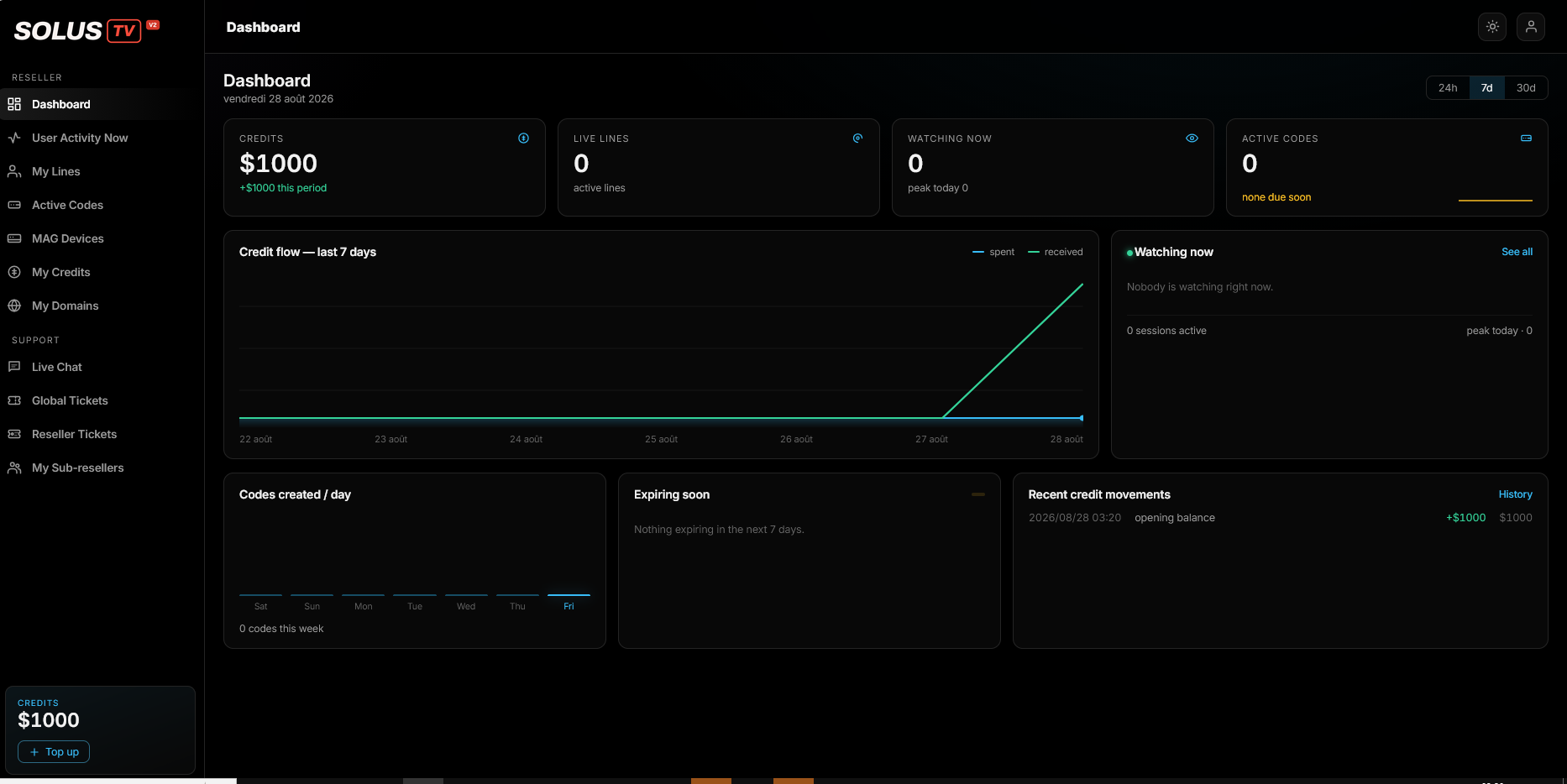Image resolution: width=1567 pixels, height=784 pixels.
Task: Click the 28 août data point on chart
Action: [1082, 418]
